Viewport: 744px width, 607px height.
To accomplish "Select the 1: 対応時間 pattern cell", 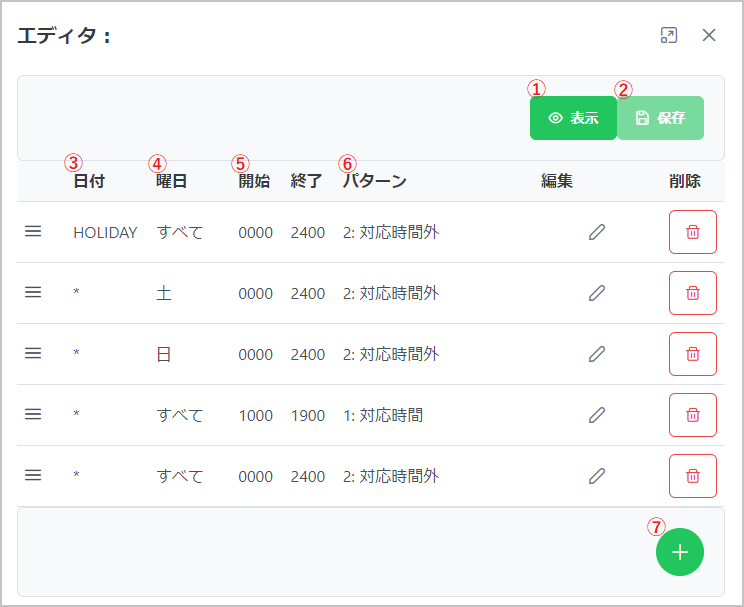I will pyautogui.click(x=383, y=415).
